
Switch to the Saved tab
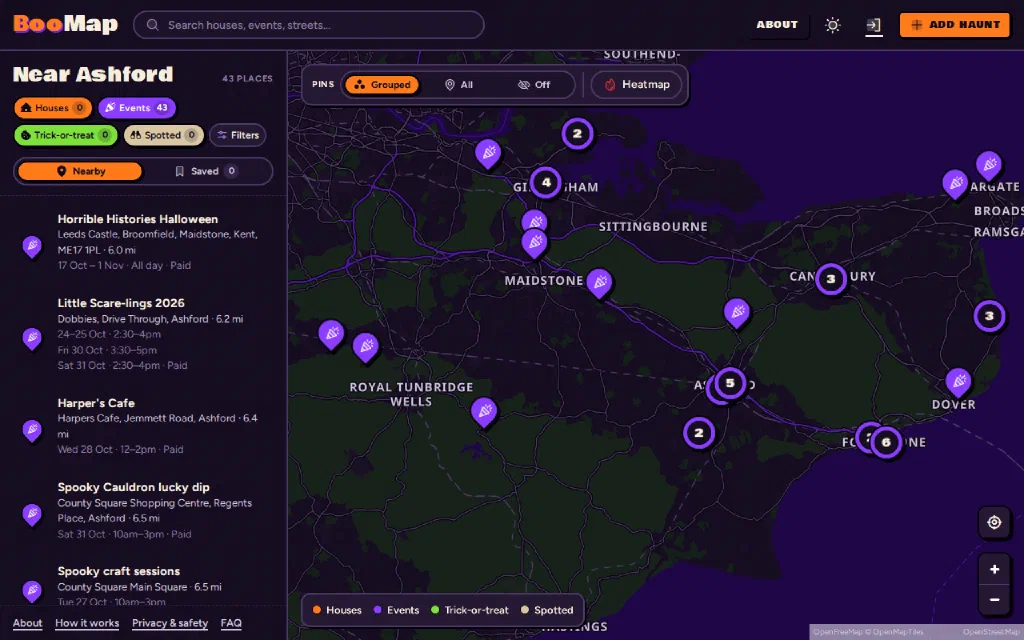tap(206, 171)
